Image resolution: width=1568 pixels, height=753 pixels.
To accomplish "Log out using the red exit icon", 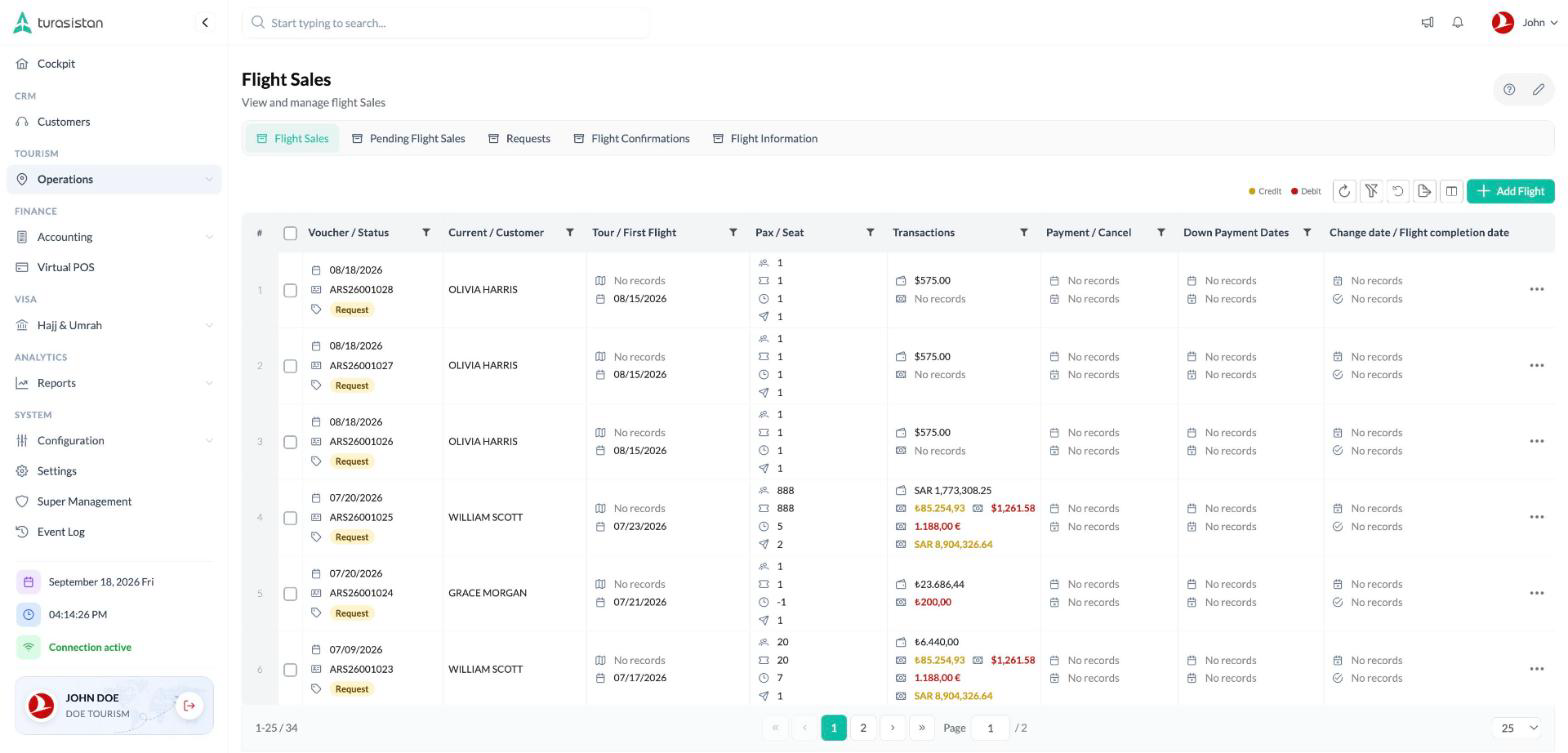I will (x=189, y=706).
